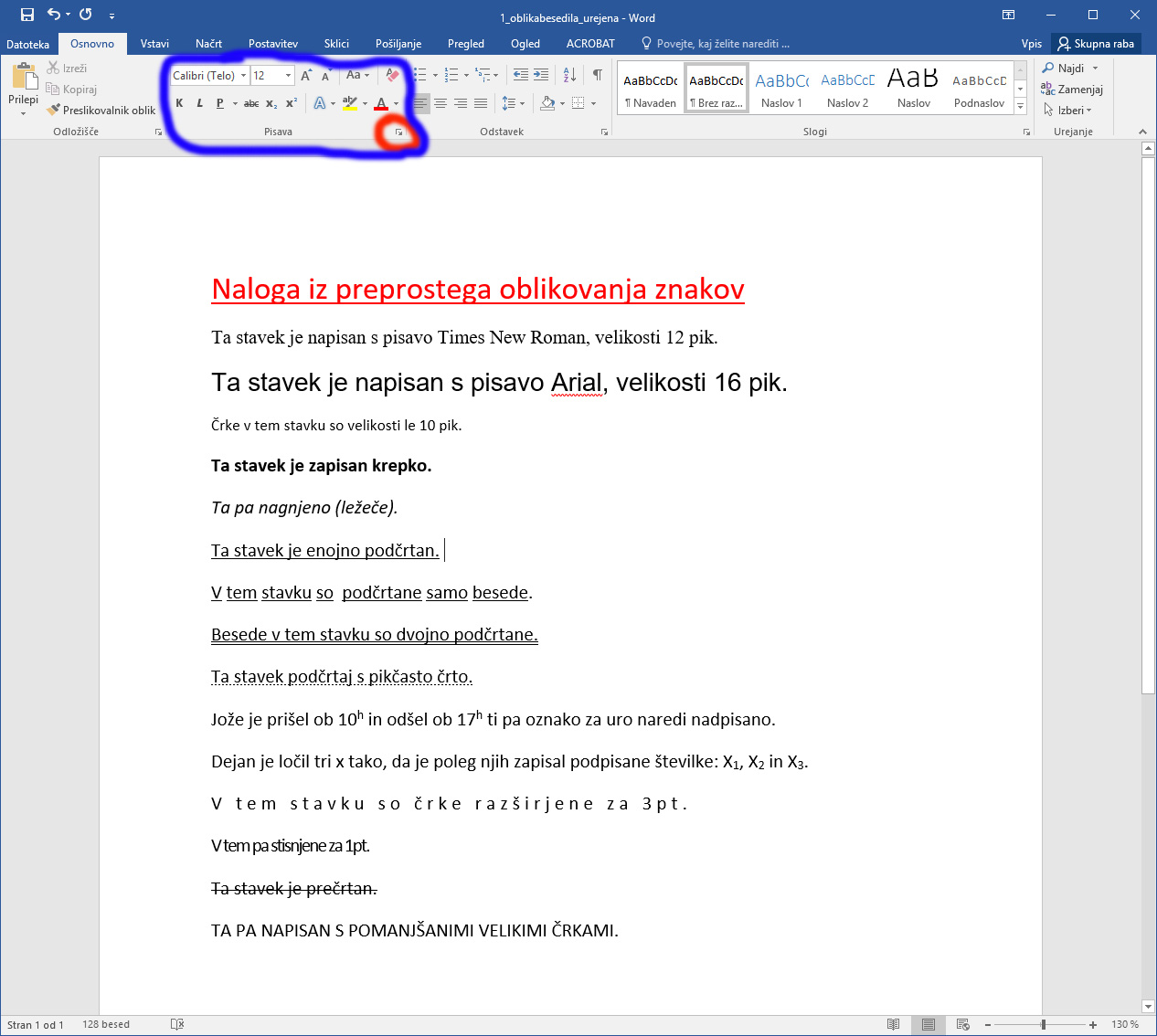This screenshot has height=1036, width=1157.
Task: Toggle bold with the K button
Action: (179, 103)
